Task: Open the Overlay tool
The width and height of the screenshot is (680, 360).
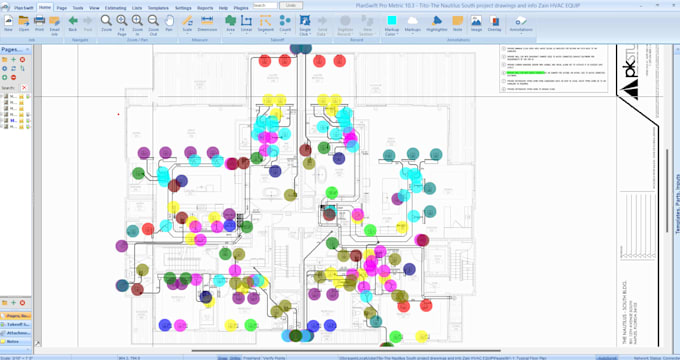Action: click(494, 23)
